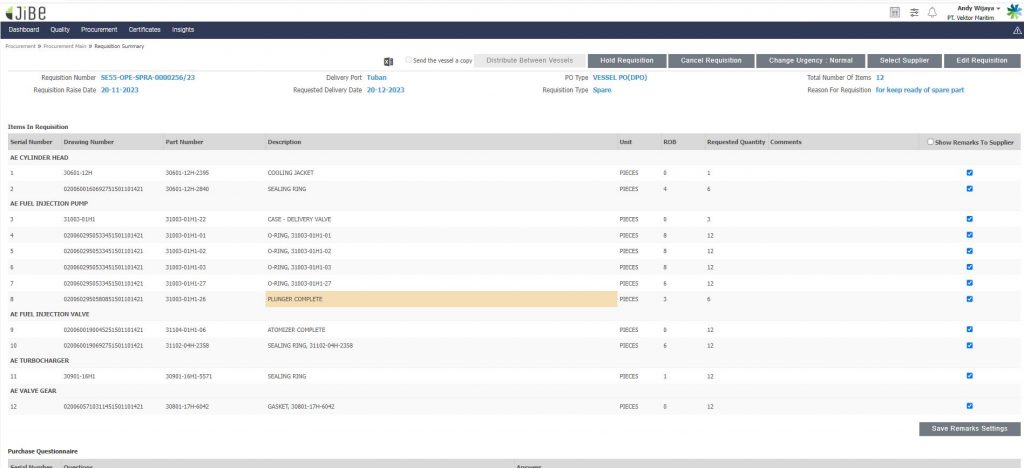Click the JiBe logo

[26, 11]
